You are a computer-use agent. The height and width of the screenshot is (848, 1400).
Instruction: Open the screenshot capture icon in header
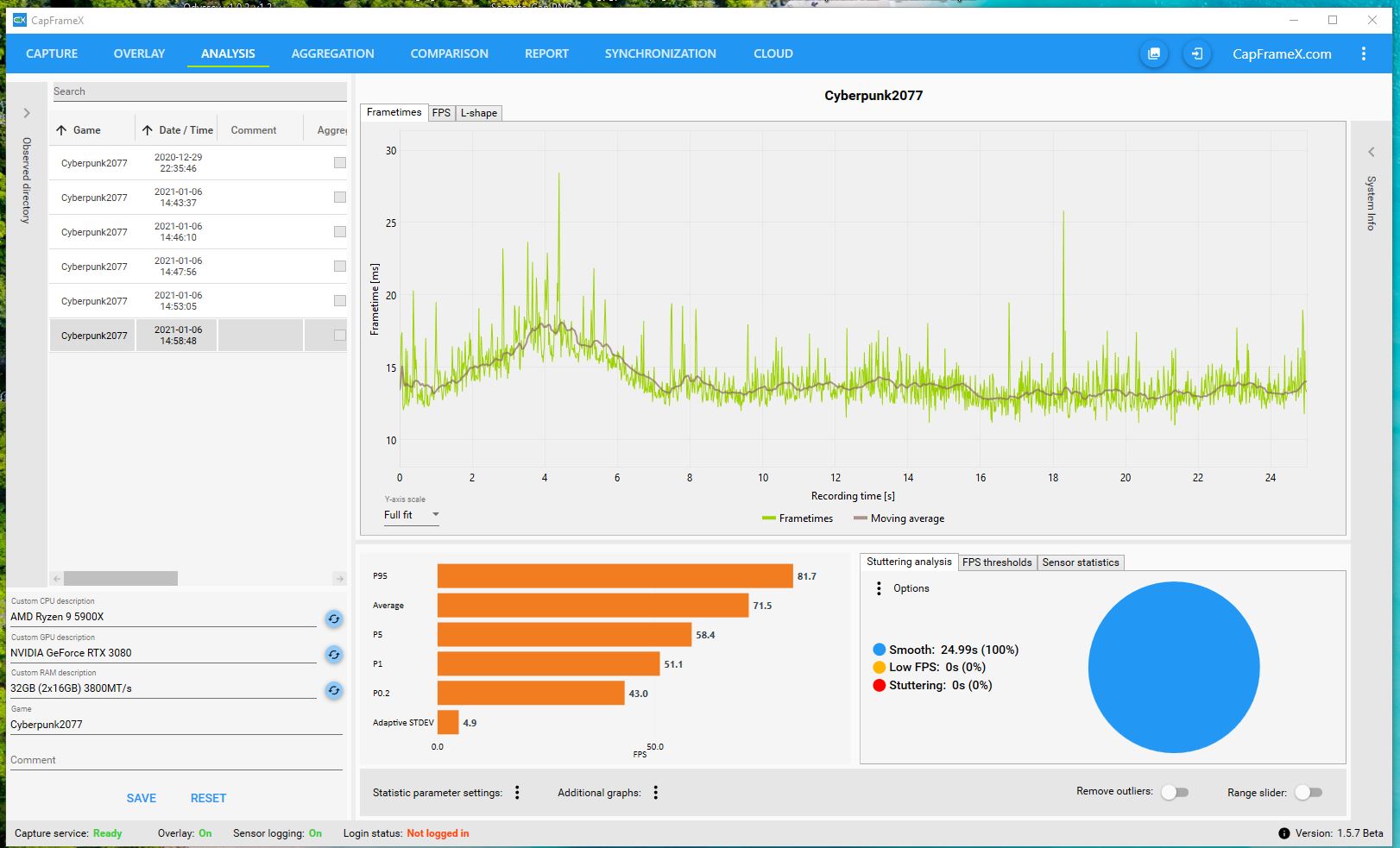coord(1153,53)
